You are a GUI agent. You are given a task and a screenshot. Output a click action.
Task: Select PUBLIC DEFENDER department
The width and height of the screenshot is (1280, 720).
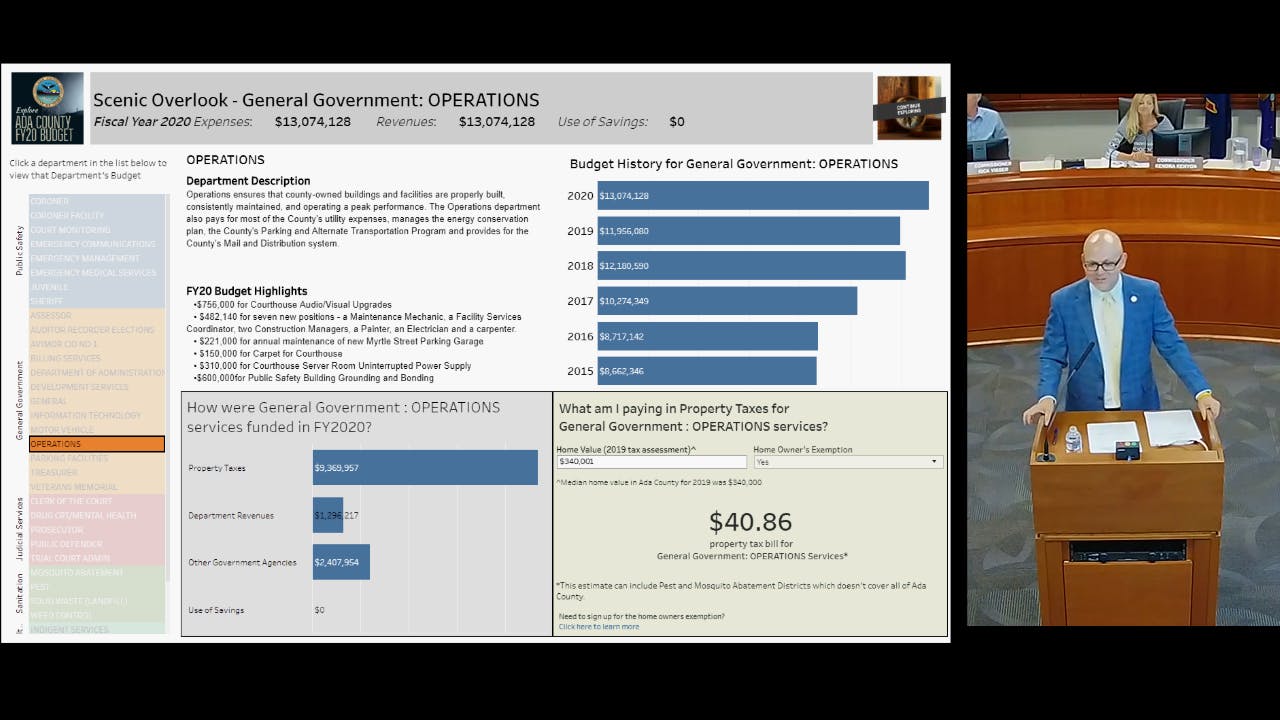pos(97,544)
